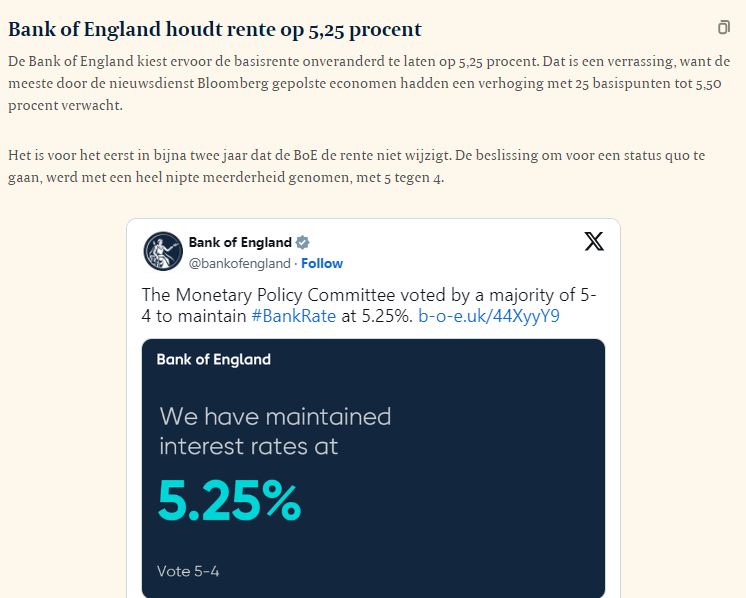Follow the Bank of England account
746x598 pixels.
[322, 264]
